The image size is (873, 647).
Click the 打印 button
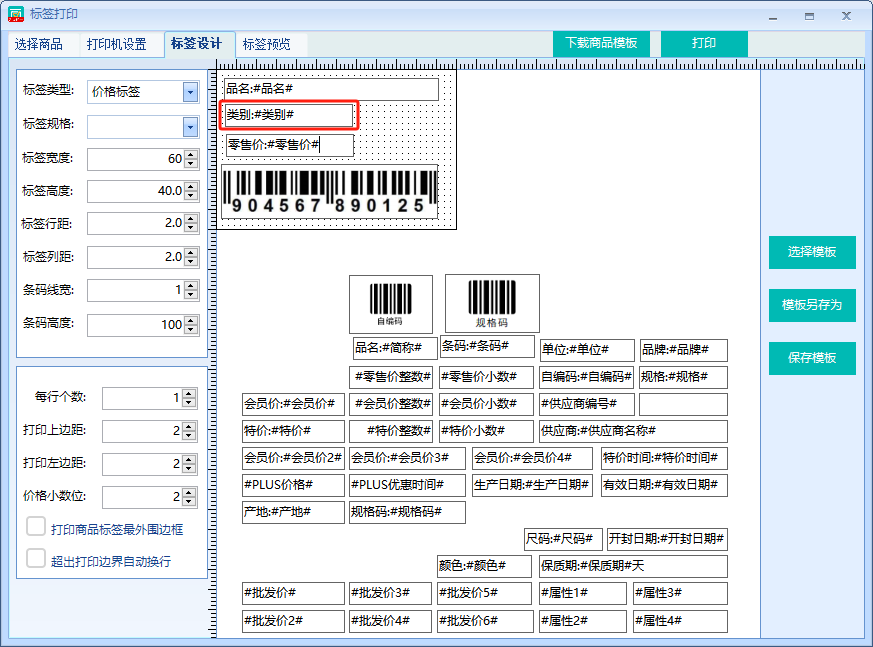[x=704, y=43]
